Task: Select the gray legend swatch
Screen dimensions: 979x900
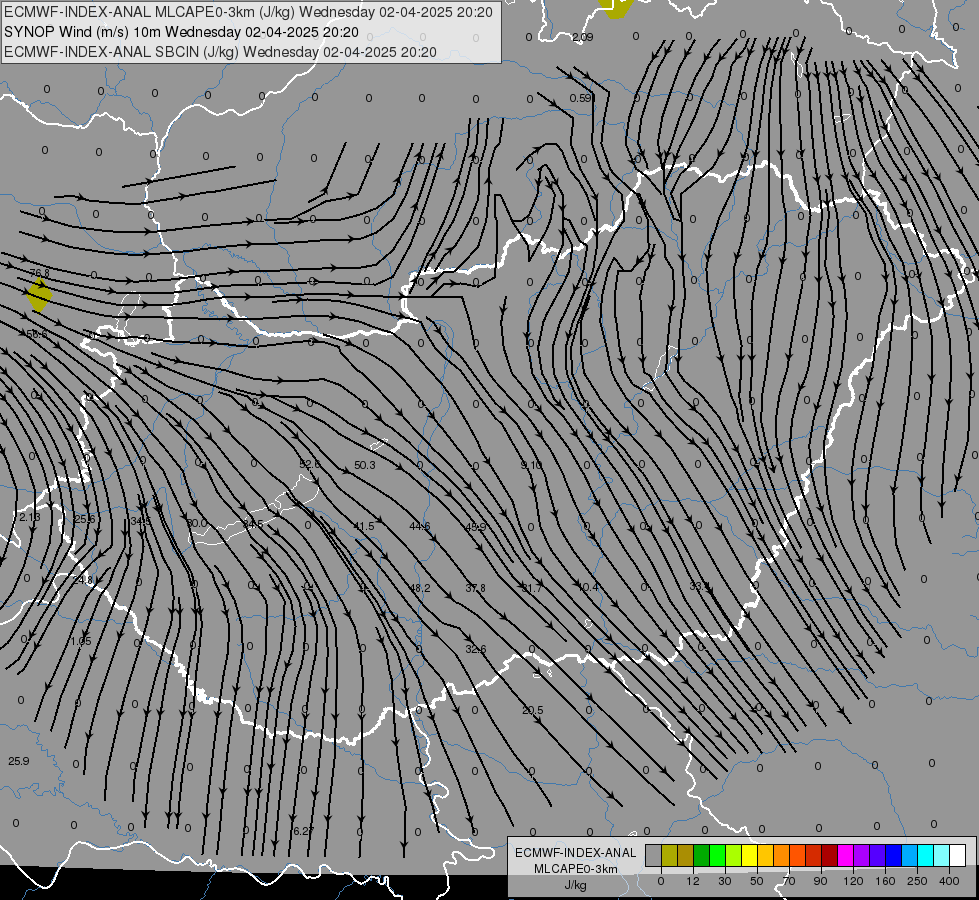Action: [653, 855]
